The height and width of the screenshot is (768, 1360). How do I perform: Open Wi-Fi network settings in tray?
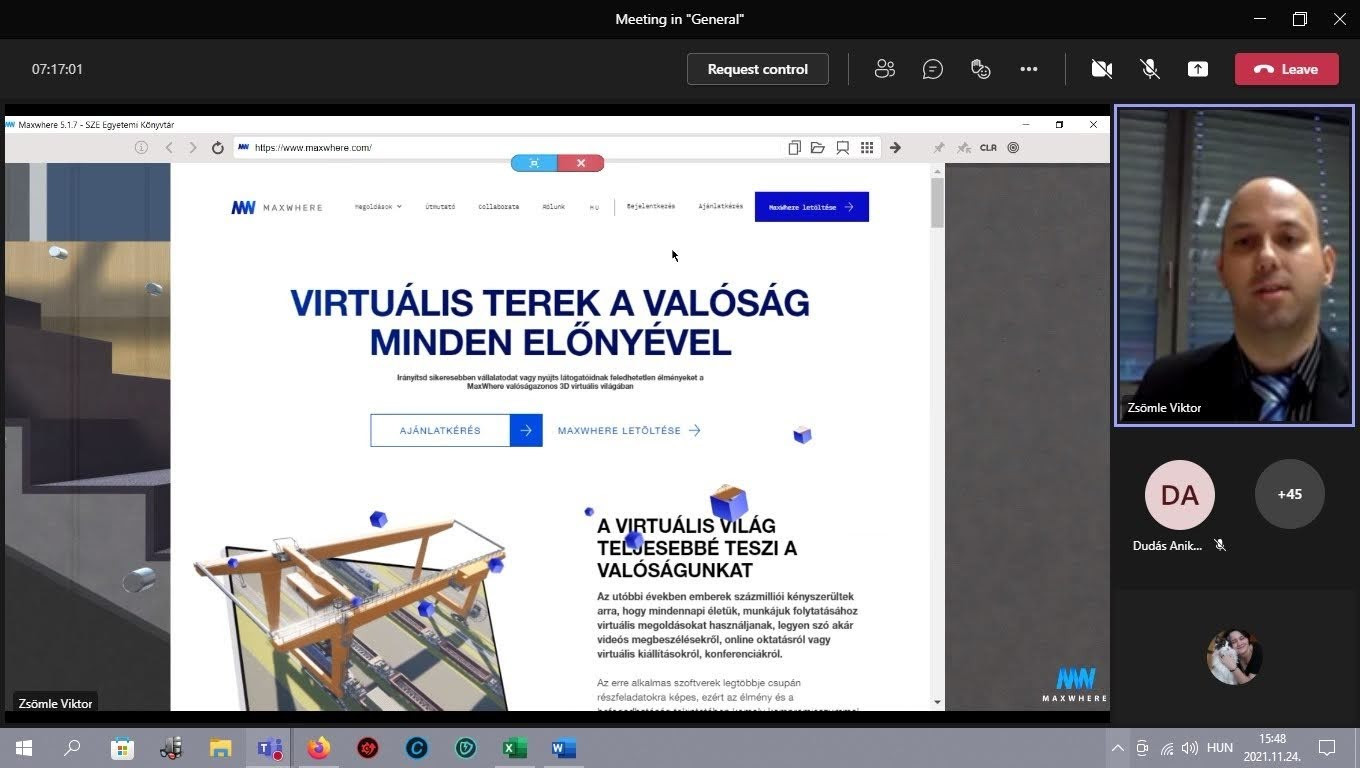tap(1166, 748)
